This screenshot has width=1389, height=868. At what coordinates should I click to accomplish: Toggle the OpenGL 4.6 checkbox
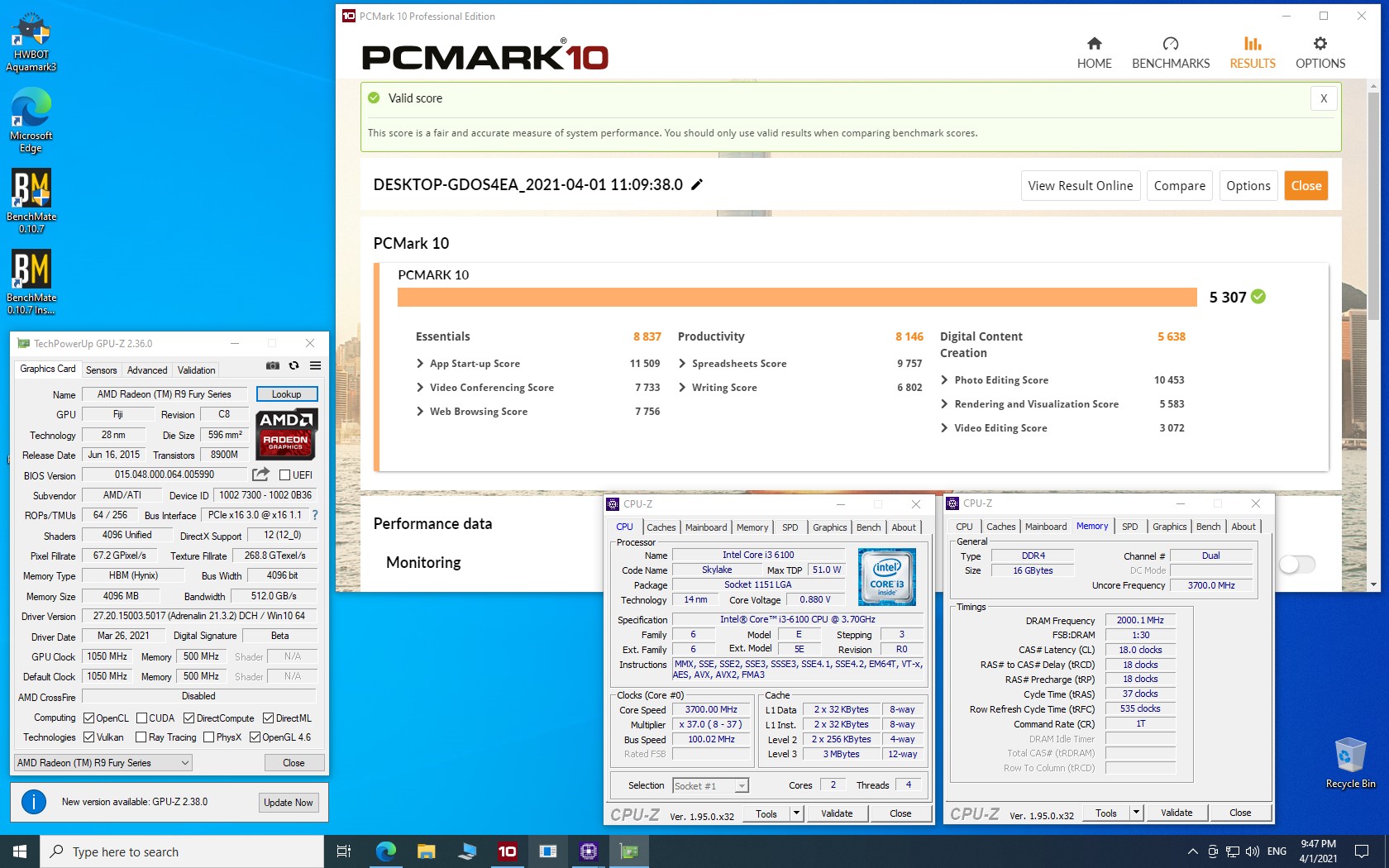[255, 737]
